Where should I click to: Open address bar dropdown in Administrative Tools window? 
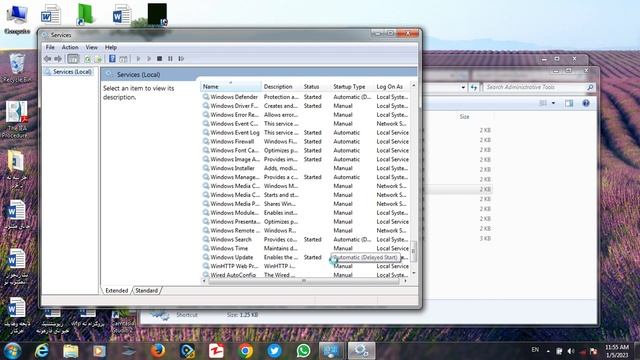point(463,87)
